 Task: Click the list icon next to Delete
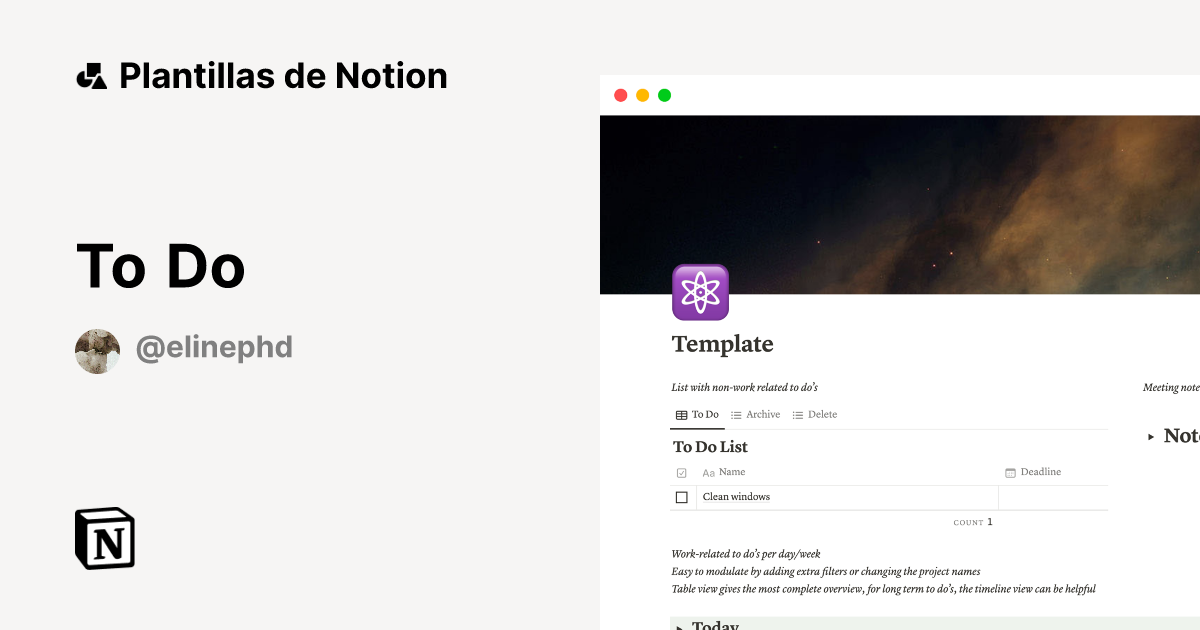(797, 413)
